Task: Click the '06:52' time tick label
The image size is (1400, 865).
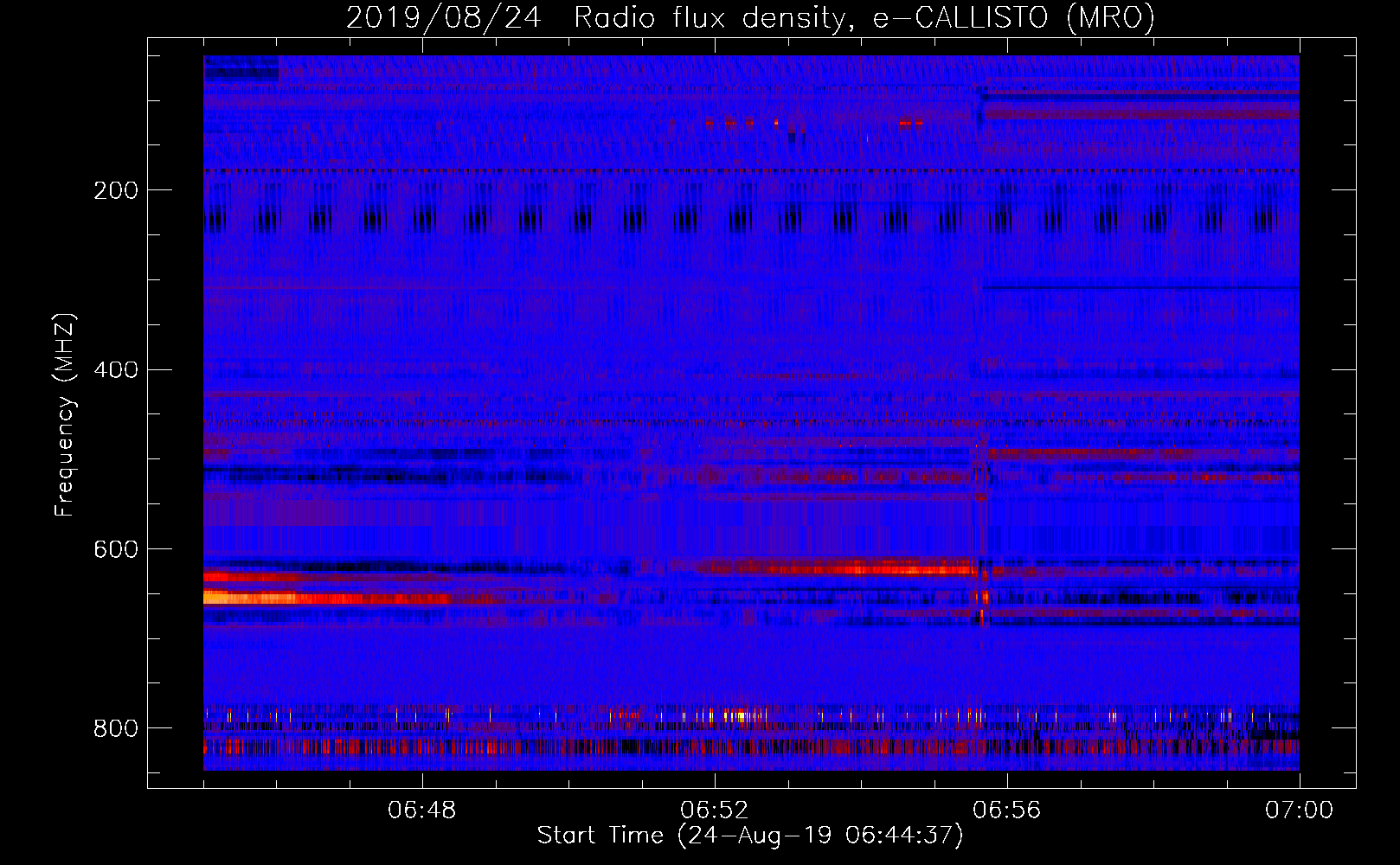Action: (715, 811)
